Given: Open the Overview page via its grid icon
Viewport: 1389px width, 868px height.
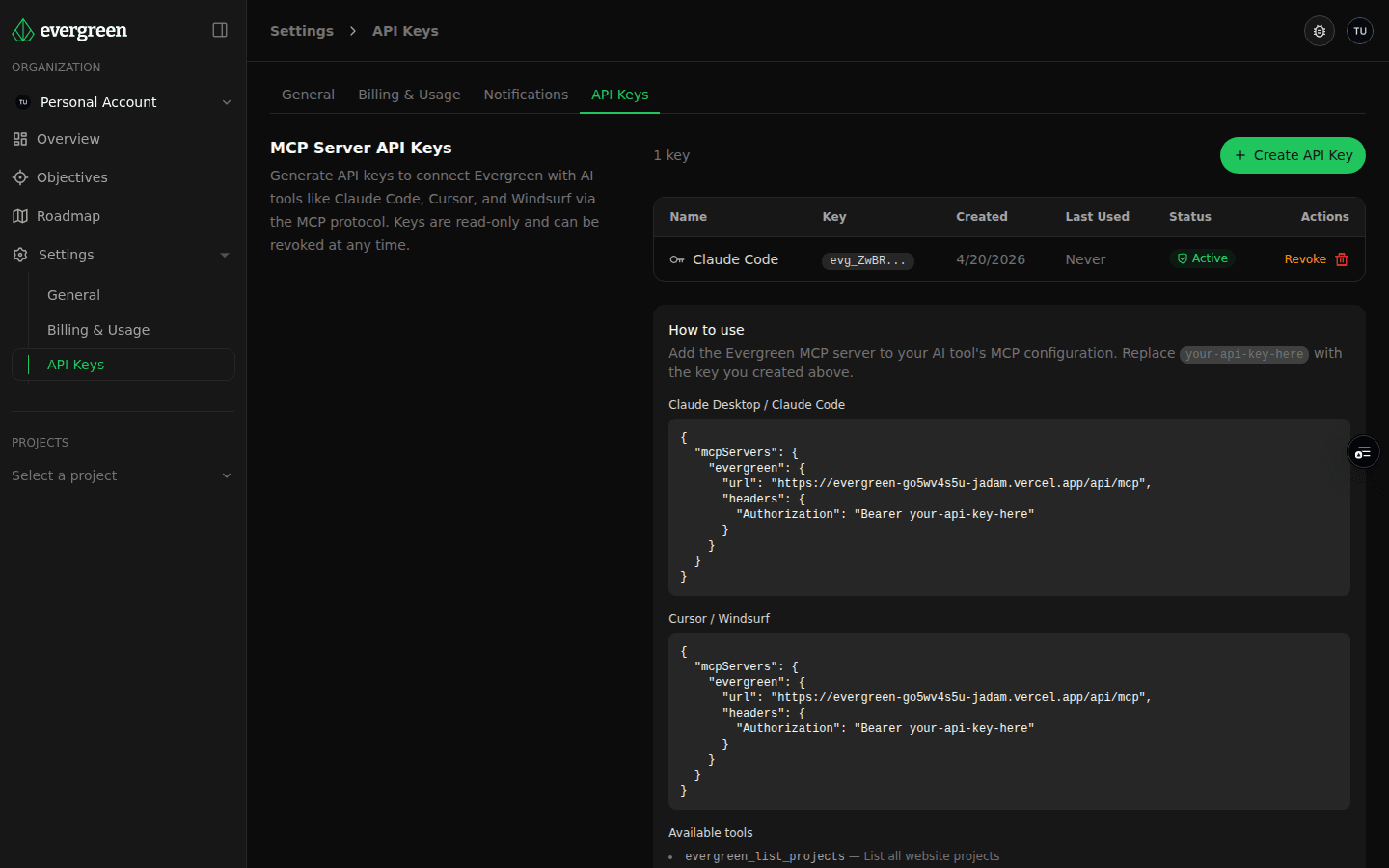Looking at the screenshot, I should click(x=19, y=139).
